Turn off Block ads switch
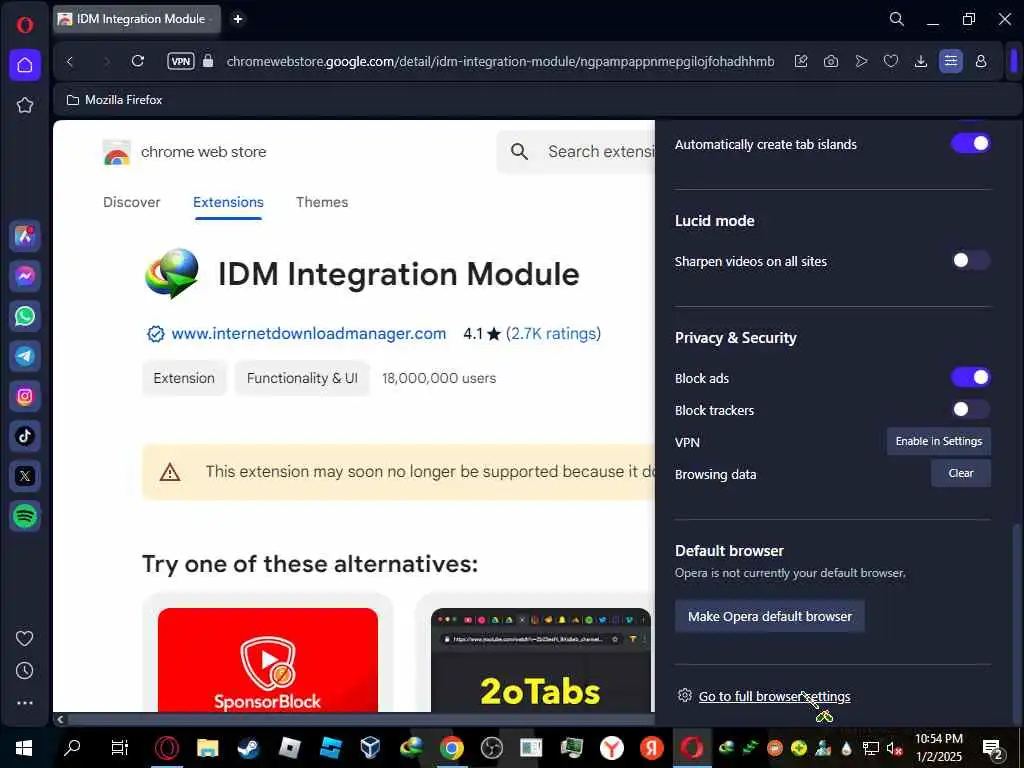 [970, 377]
